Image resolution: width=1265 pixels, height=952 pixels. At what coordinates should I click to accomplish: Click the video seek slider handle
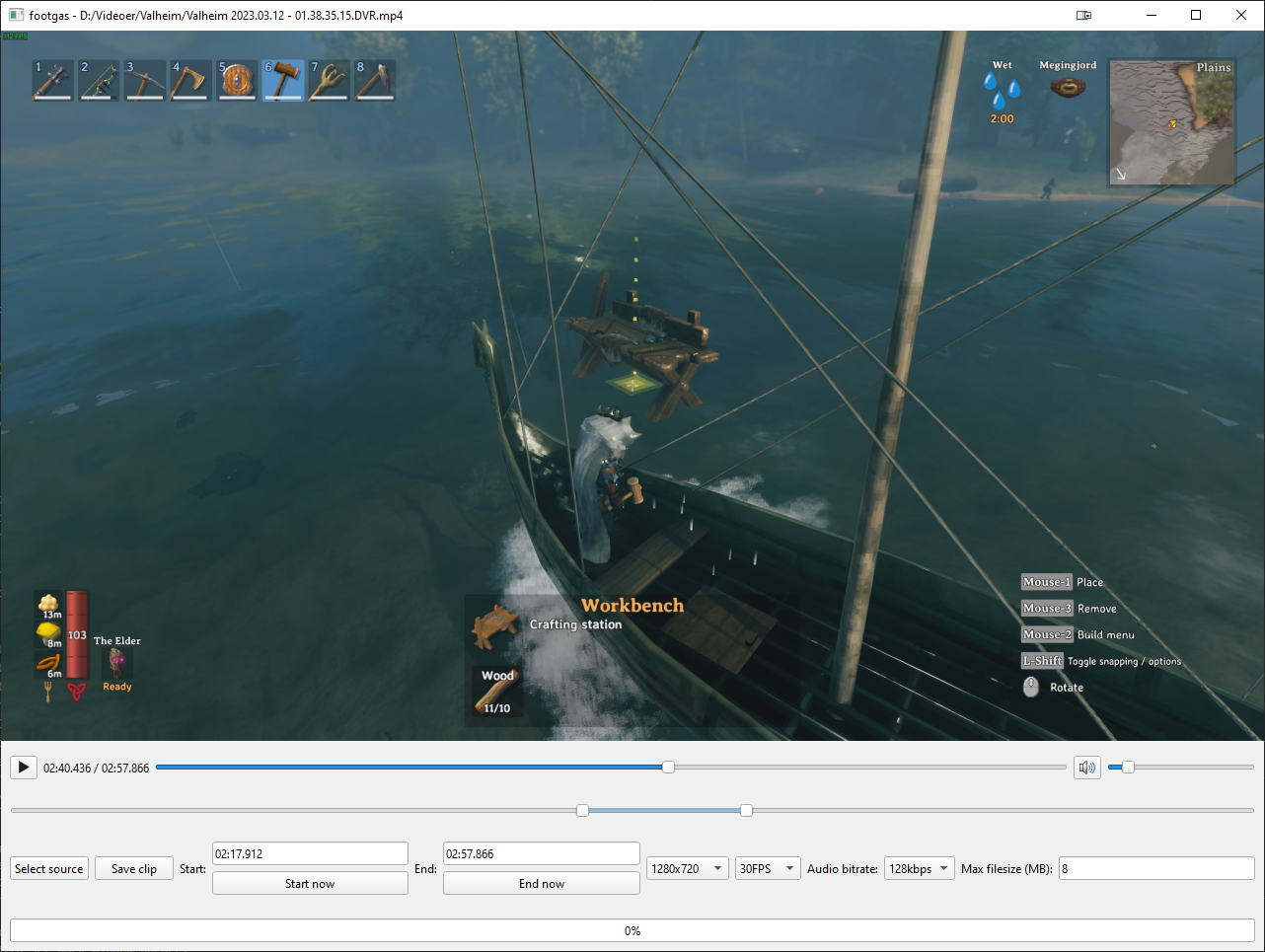click(x=668, y=768)
